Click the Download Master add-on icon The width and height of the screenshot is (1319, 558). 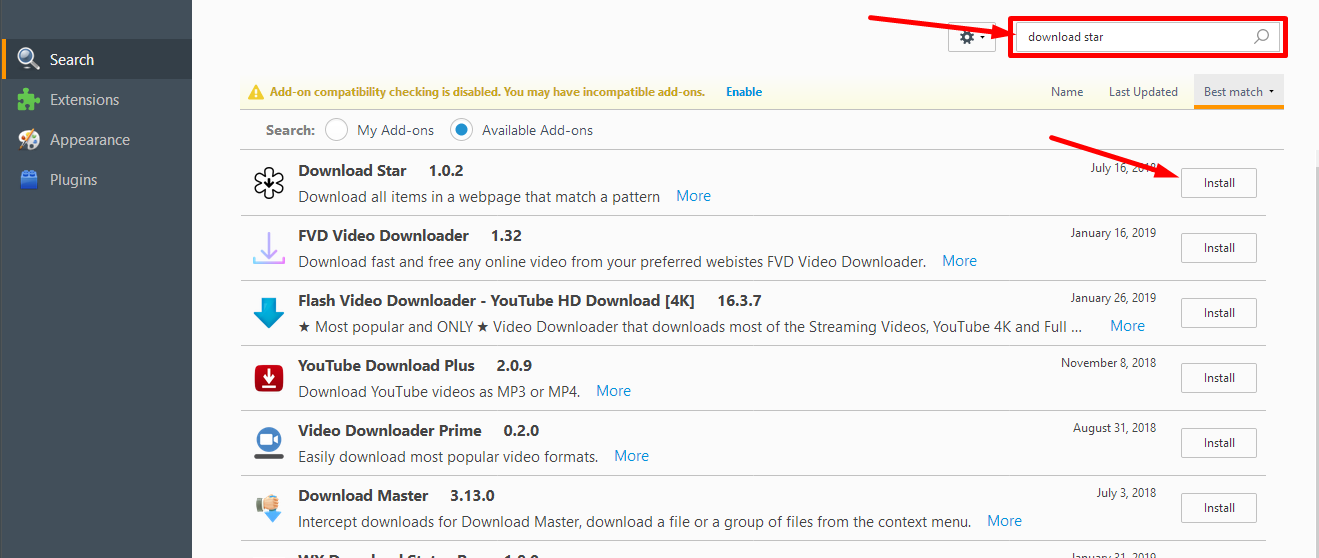click(x=269, y=508)
